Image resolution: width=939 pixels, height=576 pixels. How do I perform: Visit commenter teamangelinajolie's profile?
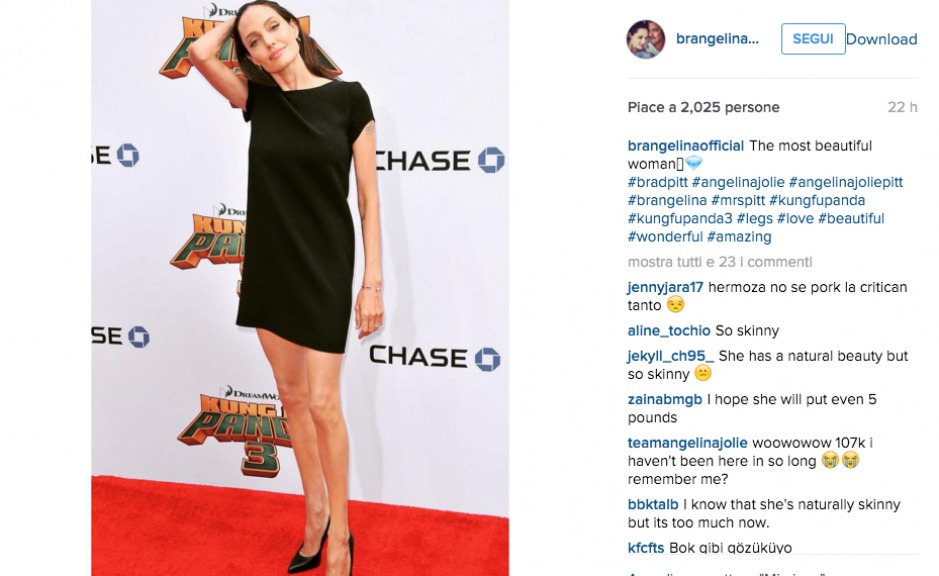point(687,443)
